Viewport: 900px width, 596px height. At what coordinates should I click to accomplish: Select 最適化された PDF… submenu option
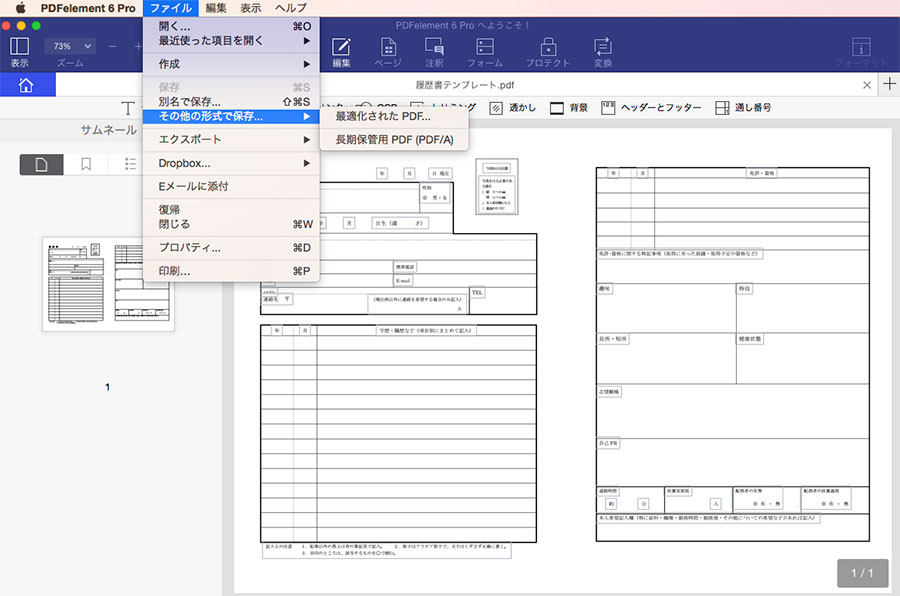tap(394, 116)
